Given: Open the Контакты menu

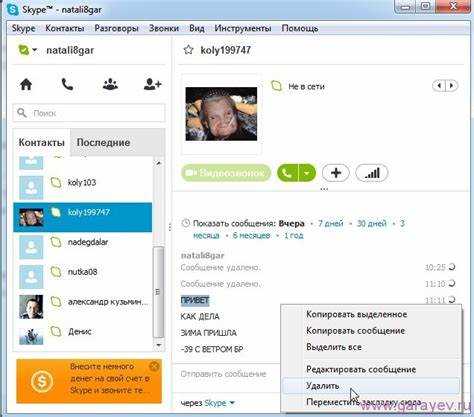Looking at the screenshot, I should [x=65, y=28].
